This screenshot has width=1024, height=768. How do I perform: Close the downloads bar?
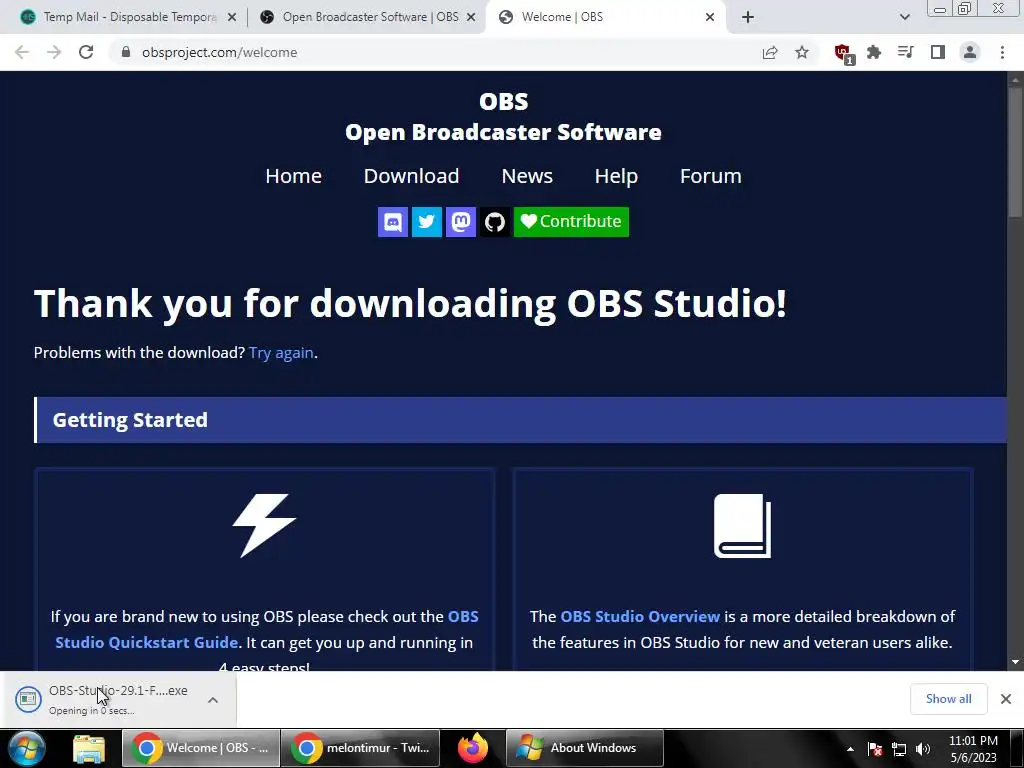[1006, 699]
